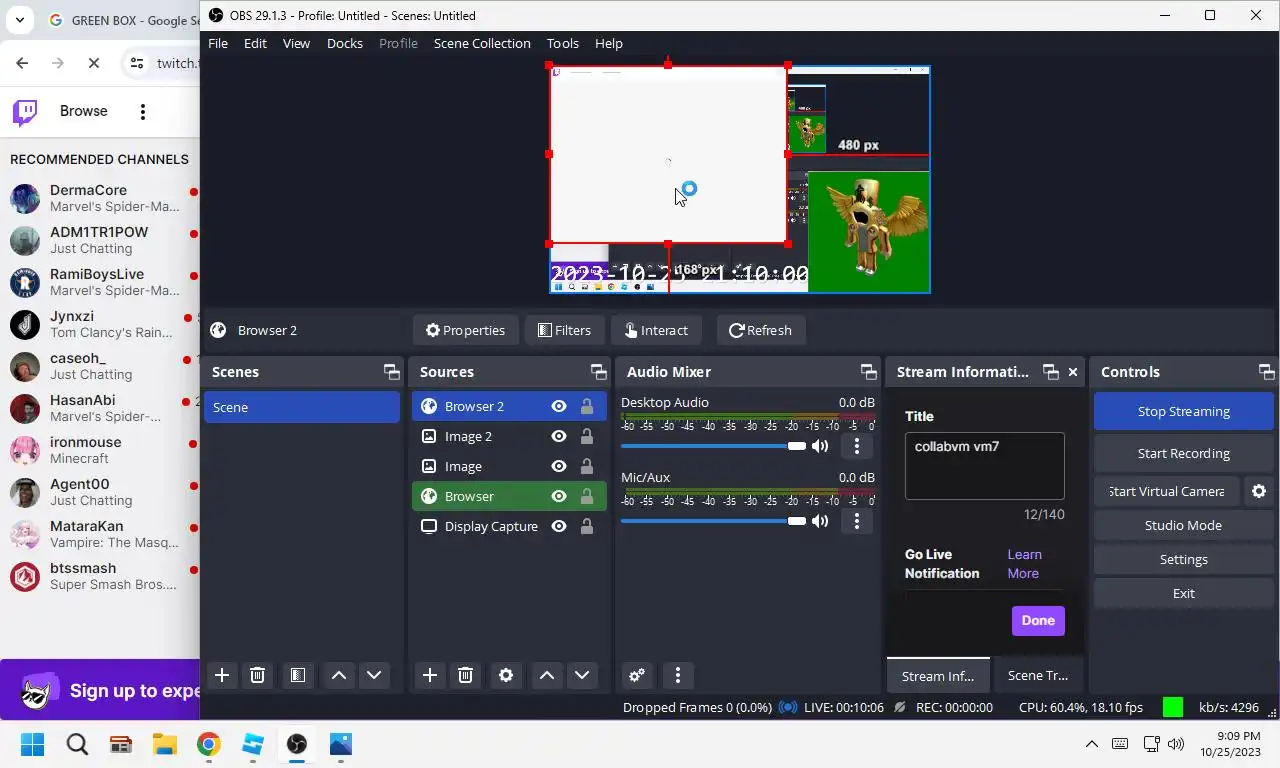The height and width of the screenshot is (768, 1280).
Task: Open the View menu
Action: (x=296, y=43)
